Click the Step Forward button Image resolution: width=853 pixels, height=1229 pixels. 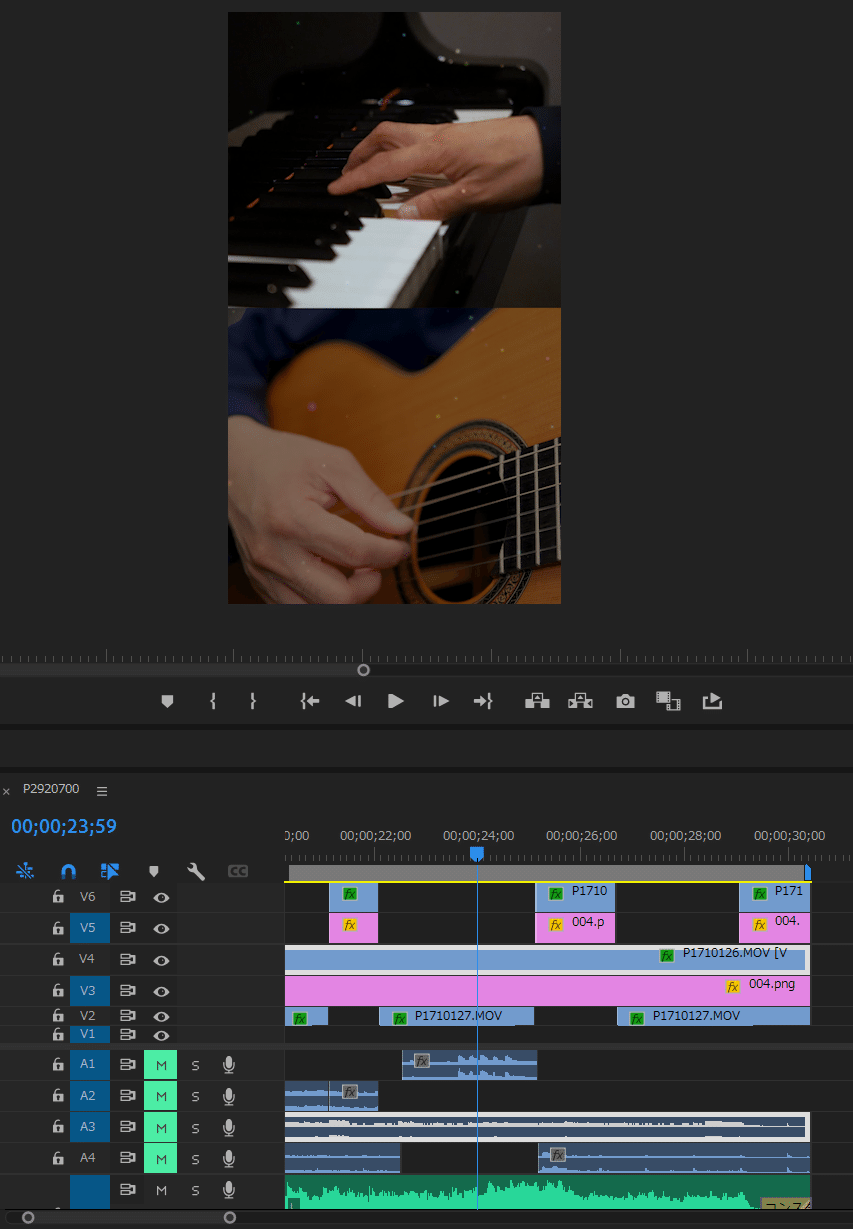click(x=440, y=700)
